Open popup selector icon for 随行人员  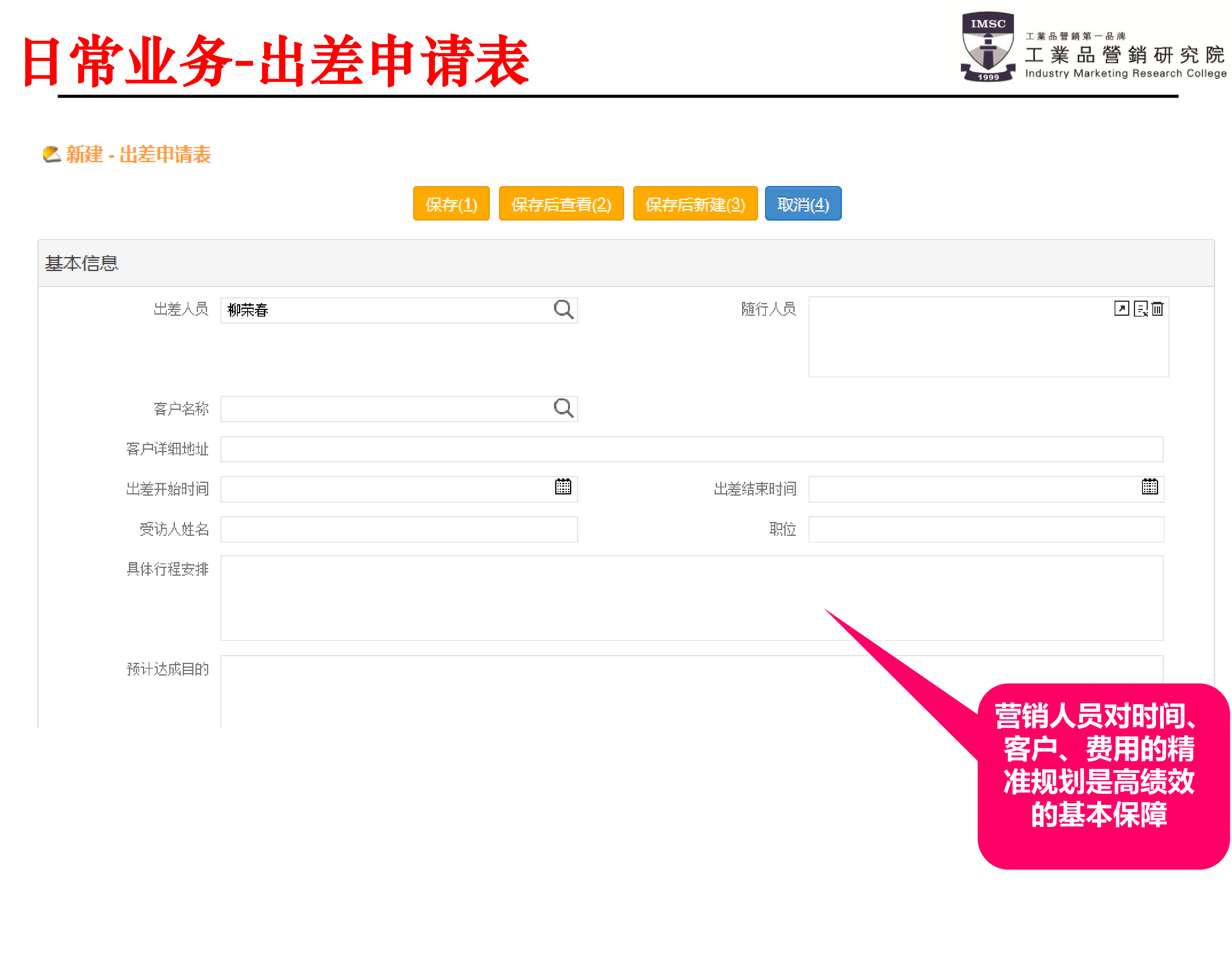tap(1122, 308)
